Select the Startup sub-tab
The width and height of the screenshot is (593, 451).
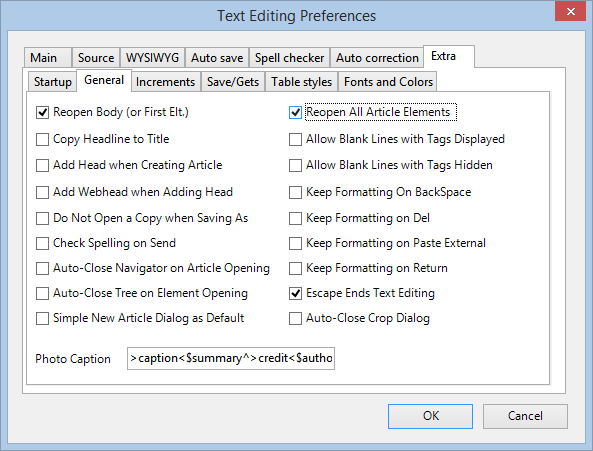(x=53, y=82)
